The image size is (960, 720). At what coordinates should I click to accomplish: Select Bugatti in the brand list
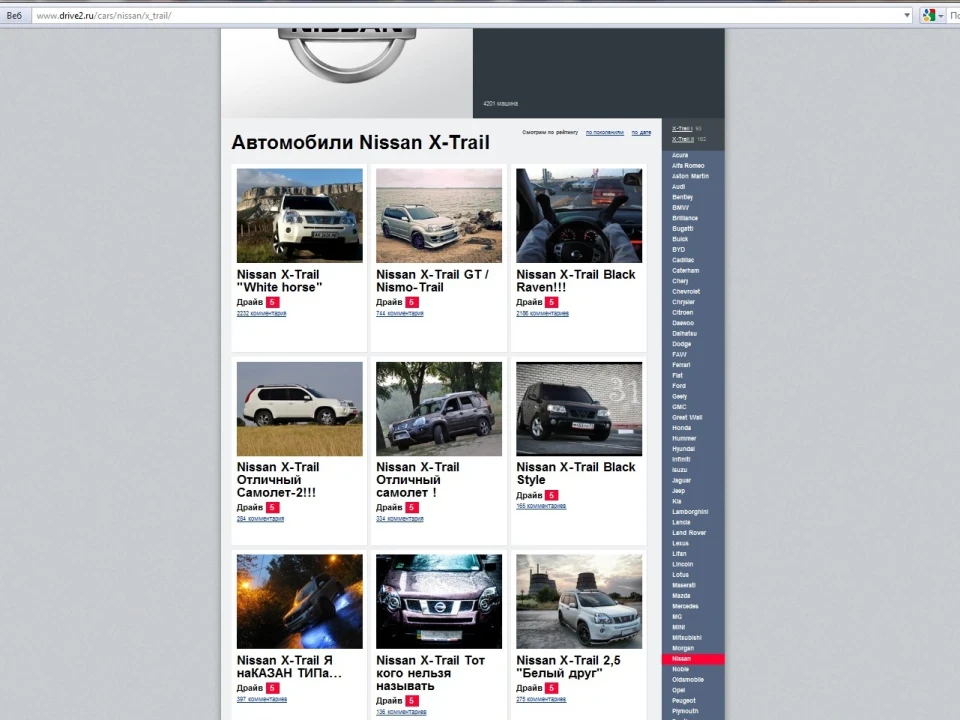683,228
